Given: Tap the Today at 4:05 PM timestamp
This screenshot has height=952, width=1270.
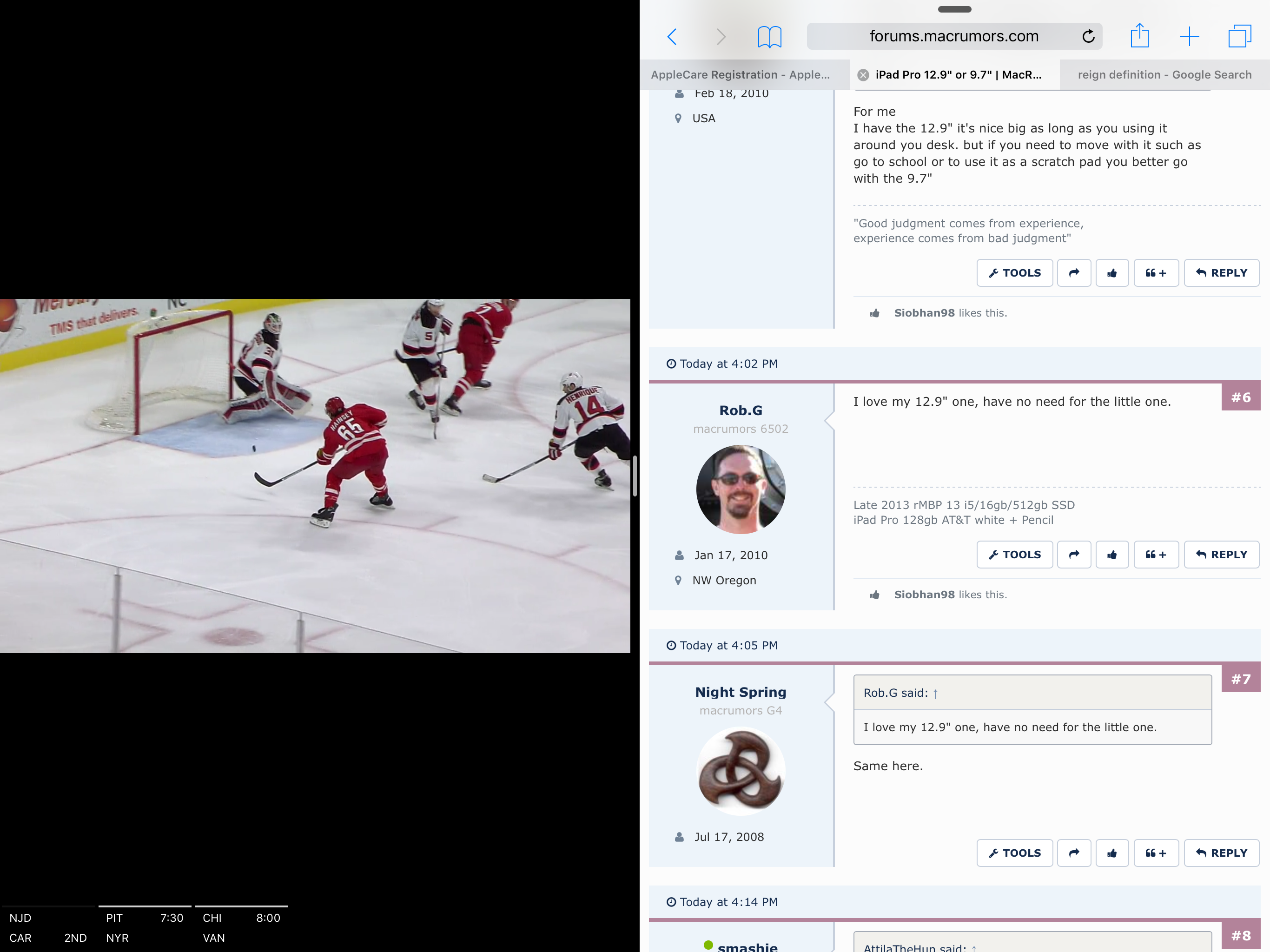Looking at the screenshot, I should 728,645.
